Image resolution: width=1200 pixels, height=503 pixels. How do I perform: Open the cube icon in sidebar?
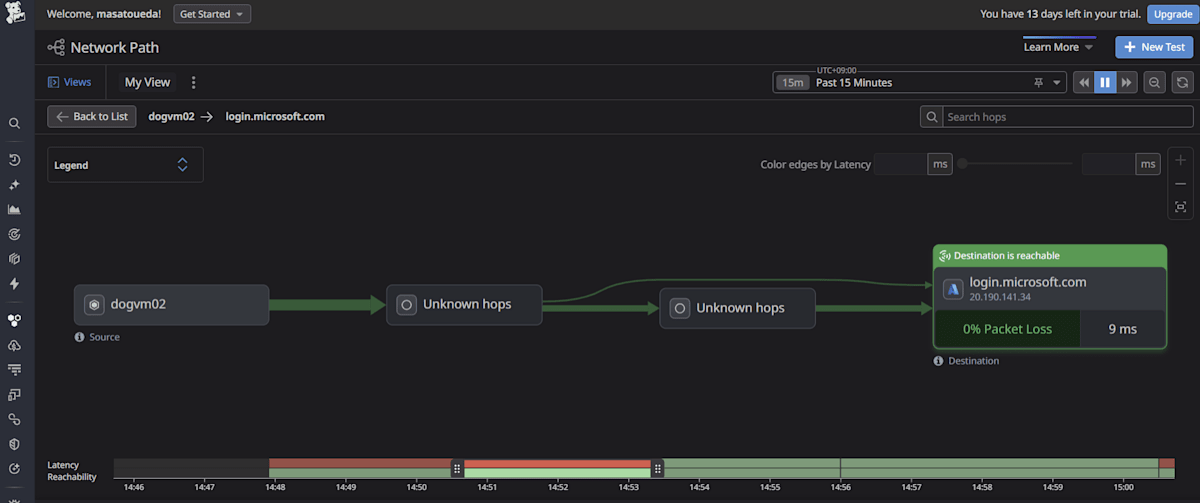click(15, 259)
